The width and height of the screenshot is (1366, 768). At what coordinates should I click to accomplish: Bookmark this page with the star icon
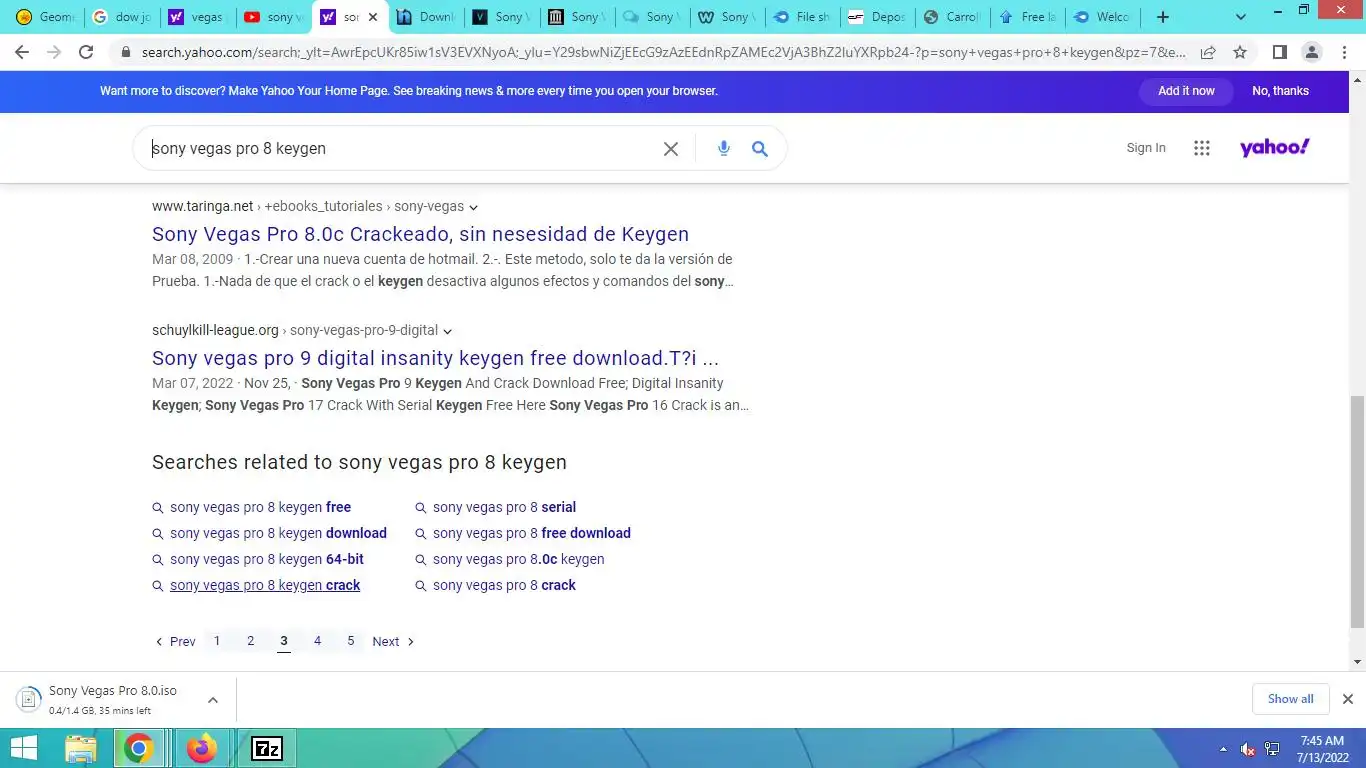click(1240, 52)
